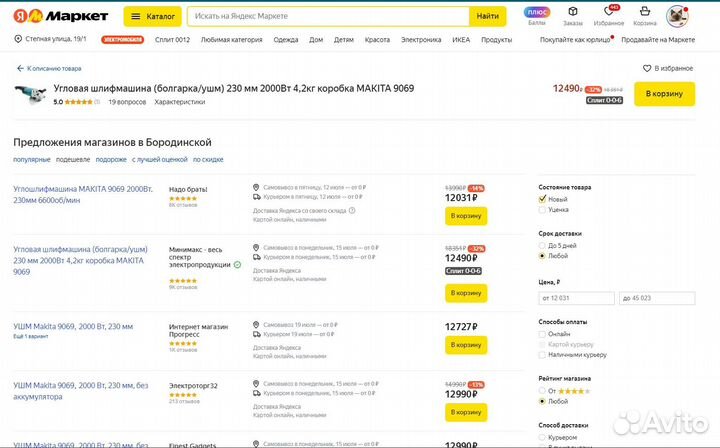Open the Заказы box icon
The height and width of the screenshot is (448, 720).
pyautogui.click(x=573, y=16)
